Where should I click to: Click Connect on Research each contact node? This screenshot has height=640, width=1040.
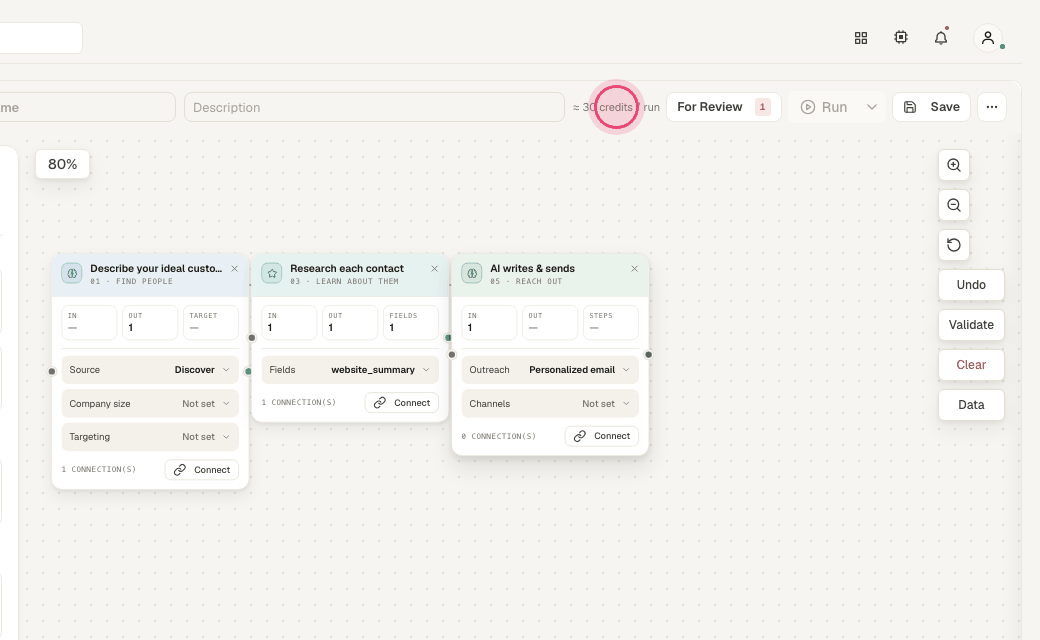click(402, 403)
